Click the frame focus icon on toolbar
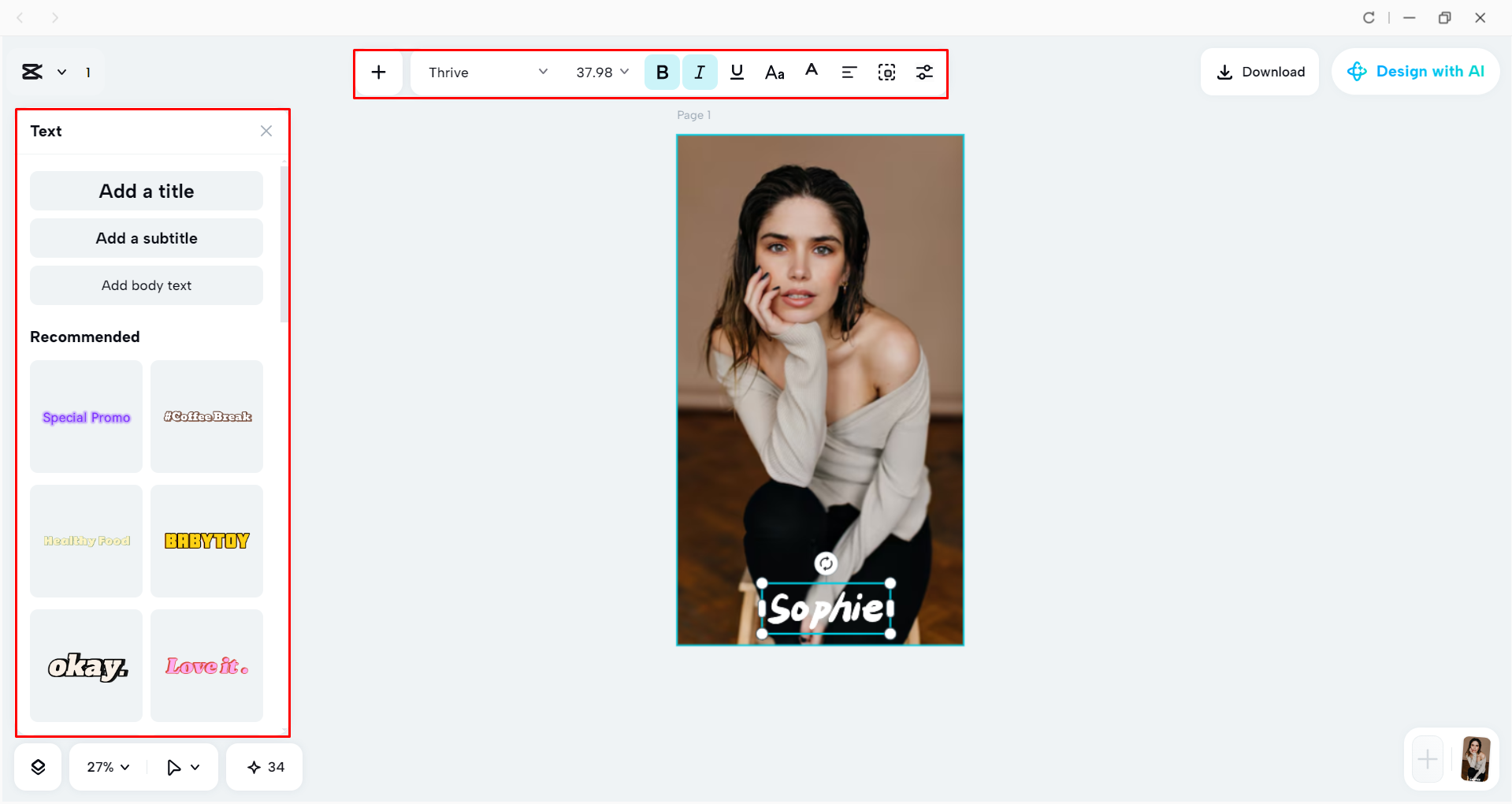This screenshot has width=1512, height=804. click(886, 72)
